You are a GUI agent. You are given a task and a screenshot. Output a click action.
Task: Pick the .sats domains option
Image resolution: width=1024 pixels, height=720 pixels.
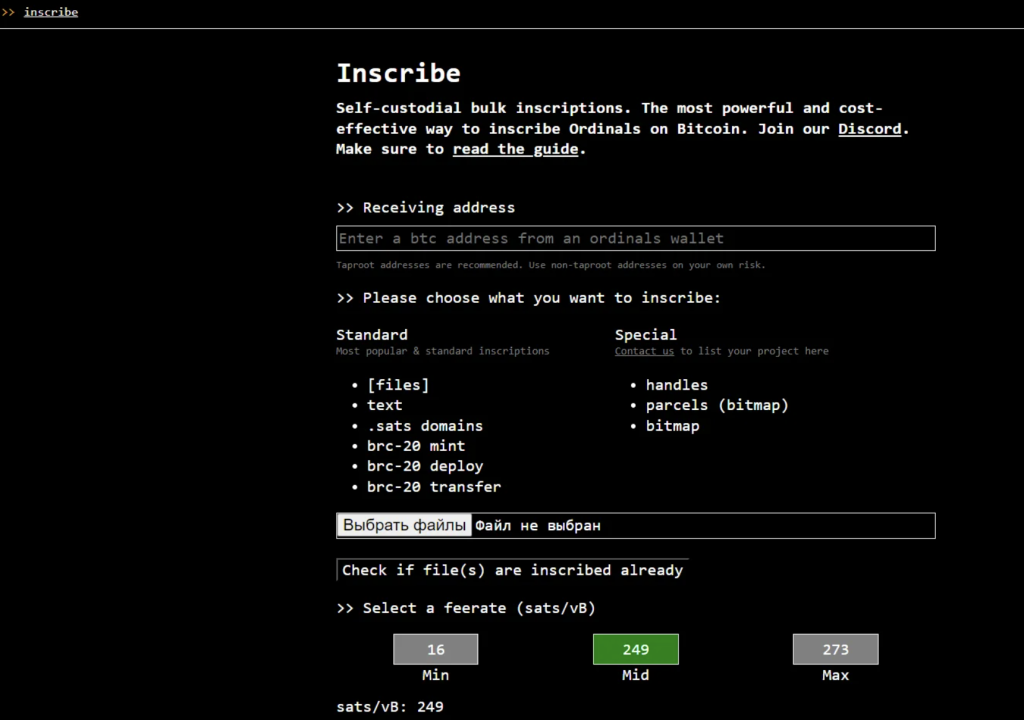[424, 426]
